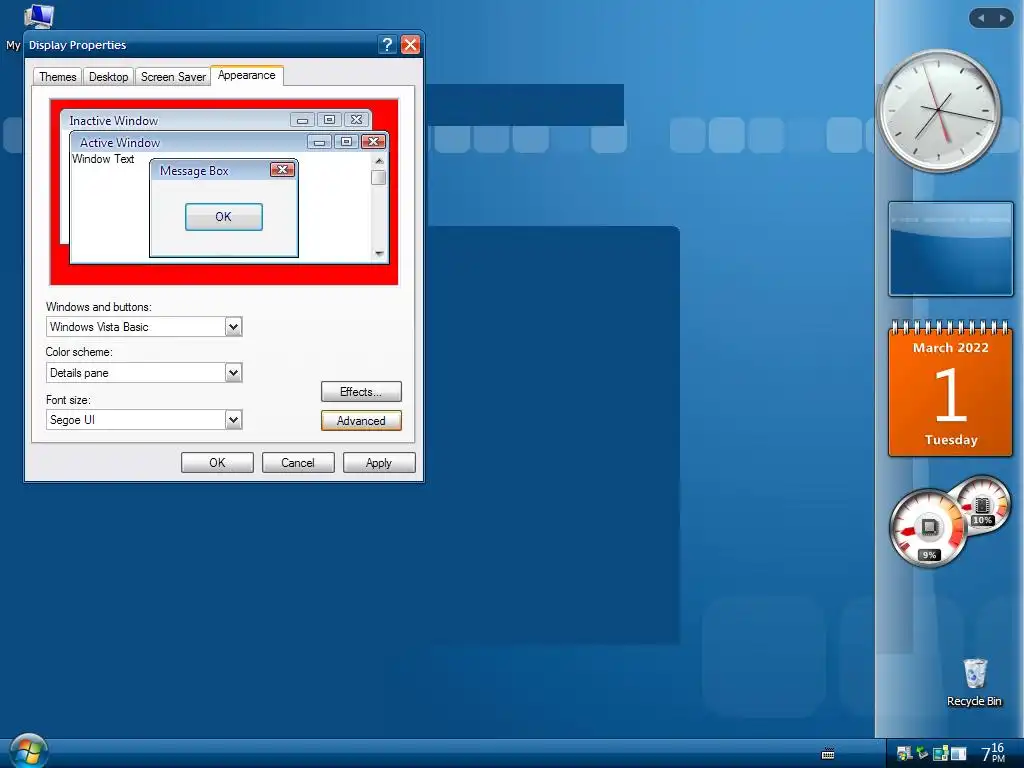
Task: Click the CPU meter gauge showing 9%
Action: coord(928,528)
